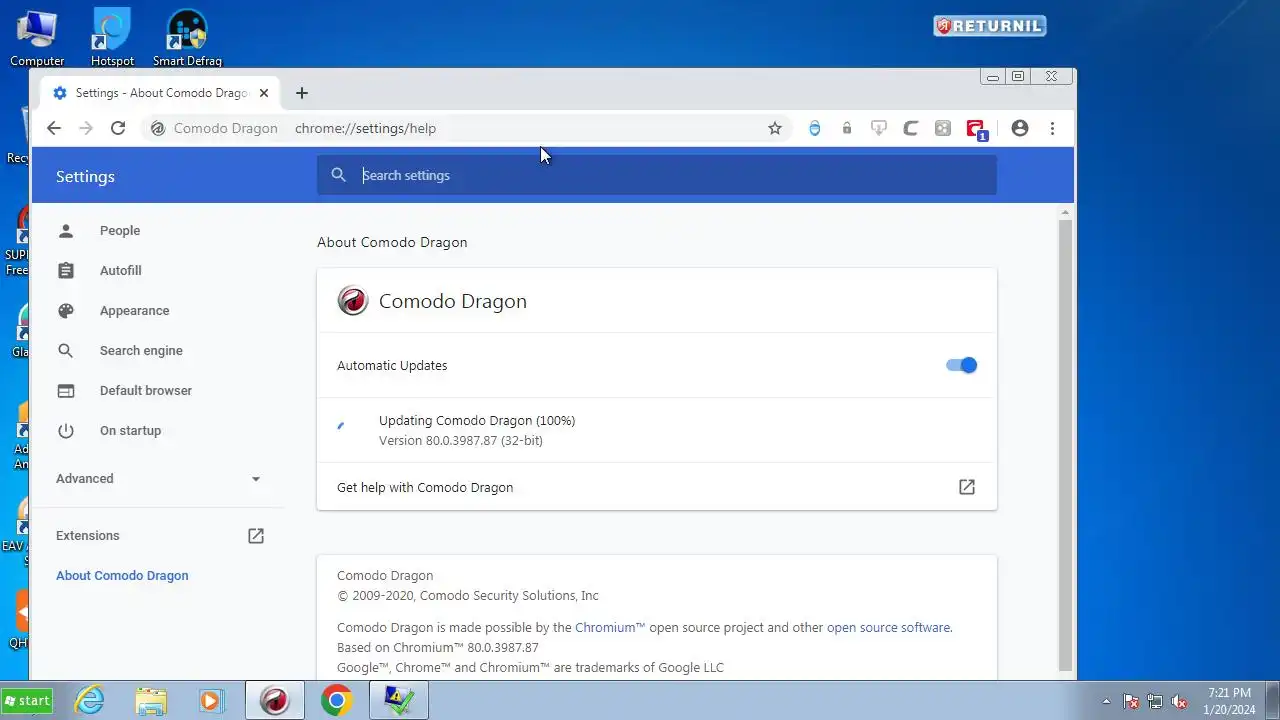Open Extensions page from sidebar
This screenshot has height=720, width=1280.
[x=158, y=536]
